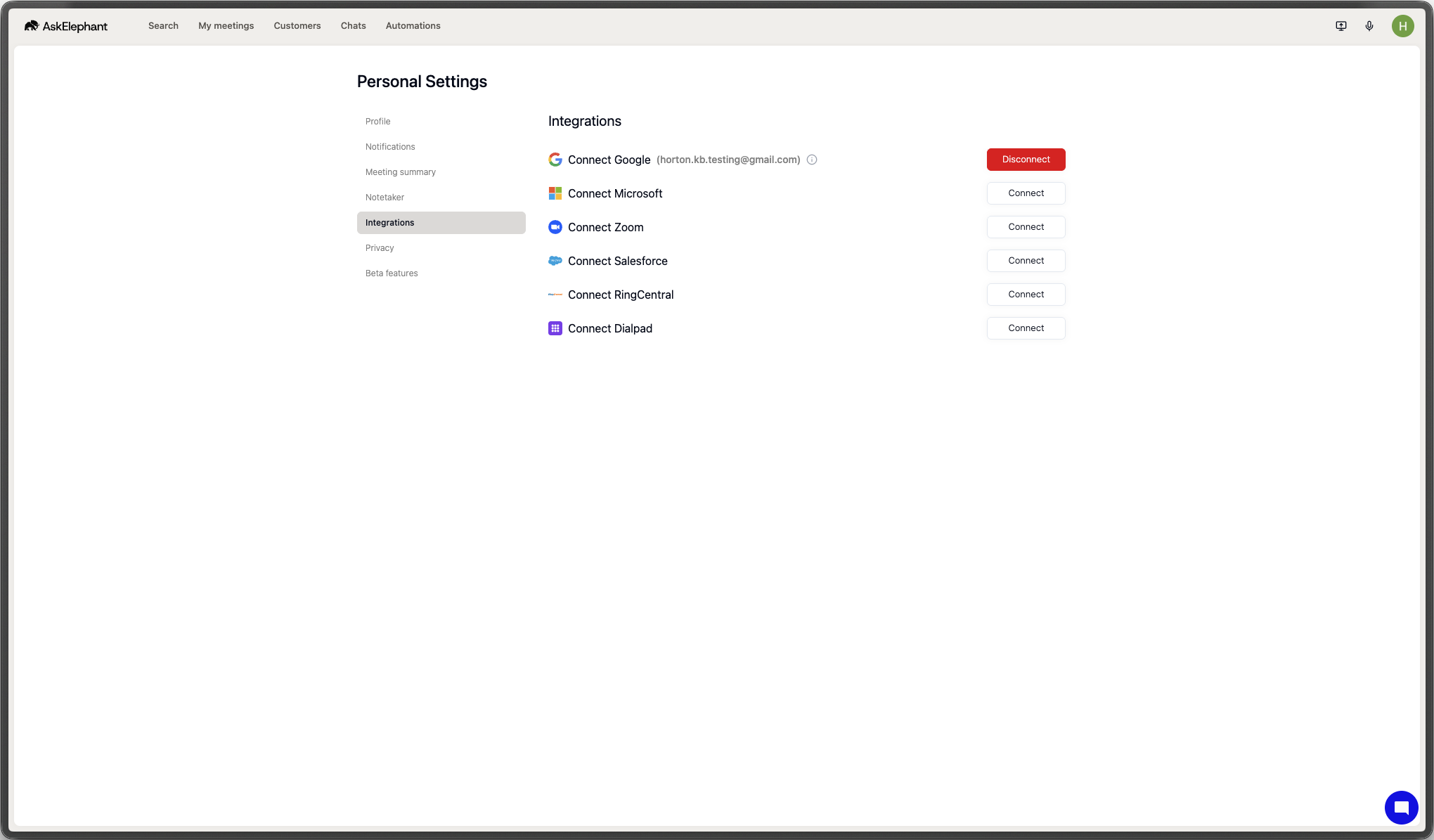
Task: Click the Connect Google label
Action: [609, 160]
